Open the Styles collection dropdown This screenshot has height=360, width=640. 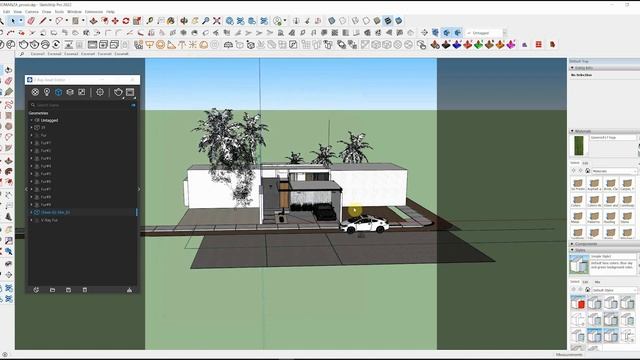(x=614, y=290)
